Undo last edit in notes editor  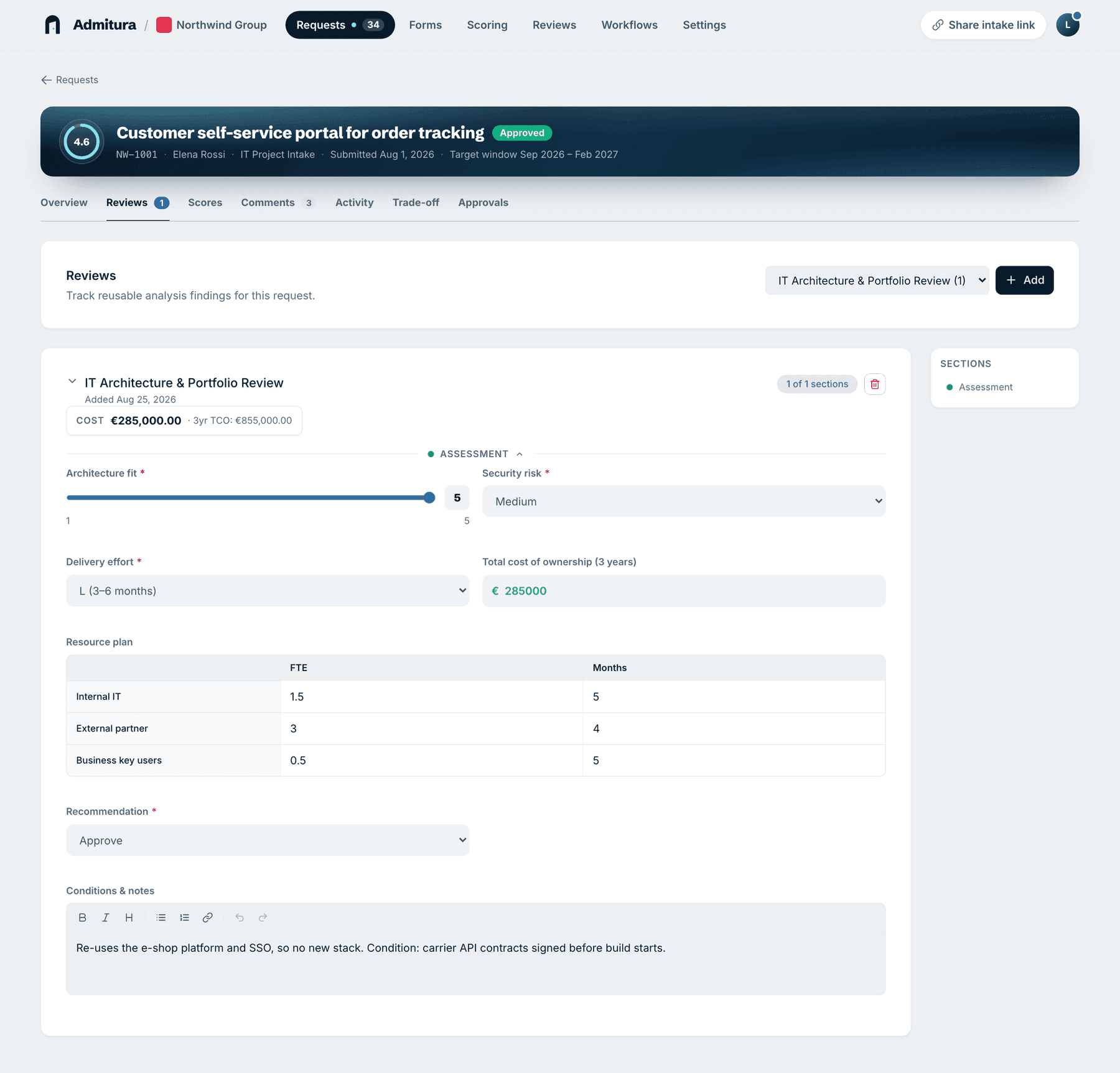pos(240,917)
